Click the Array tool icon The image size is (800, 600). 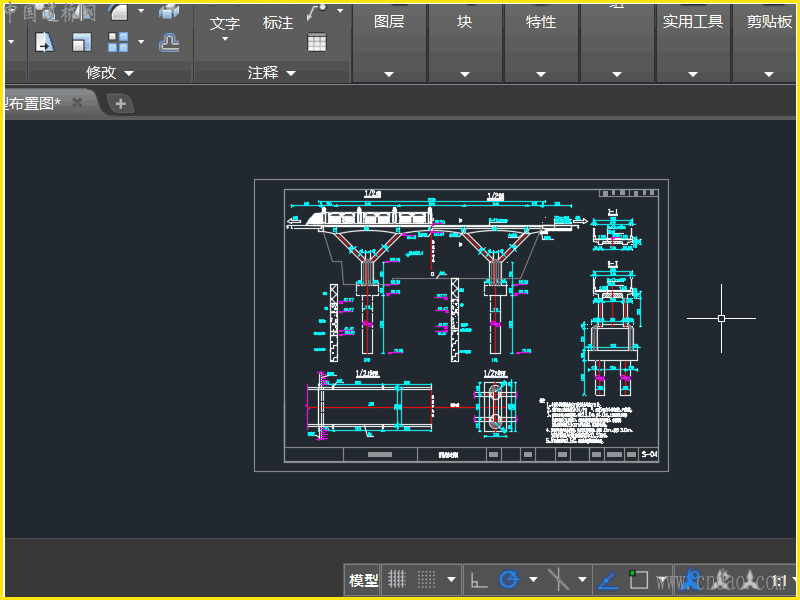click(x=118, y=41)
